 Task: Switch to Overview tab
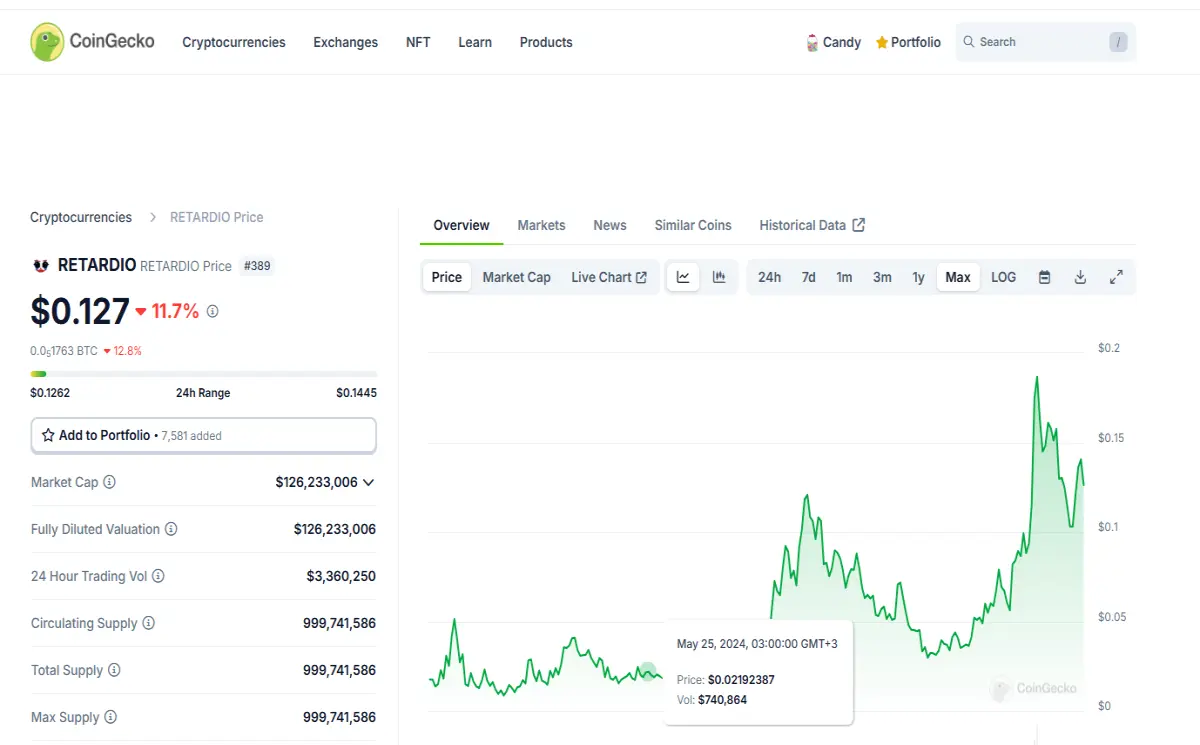click(x=461, y=225)
